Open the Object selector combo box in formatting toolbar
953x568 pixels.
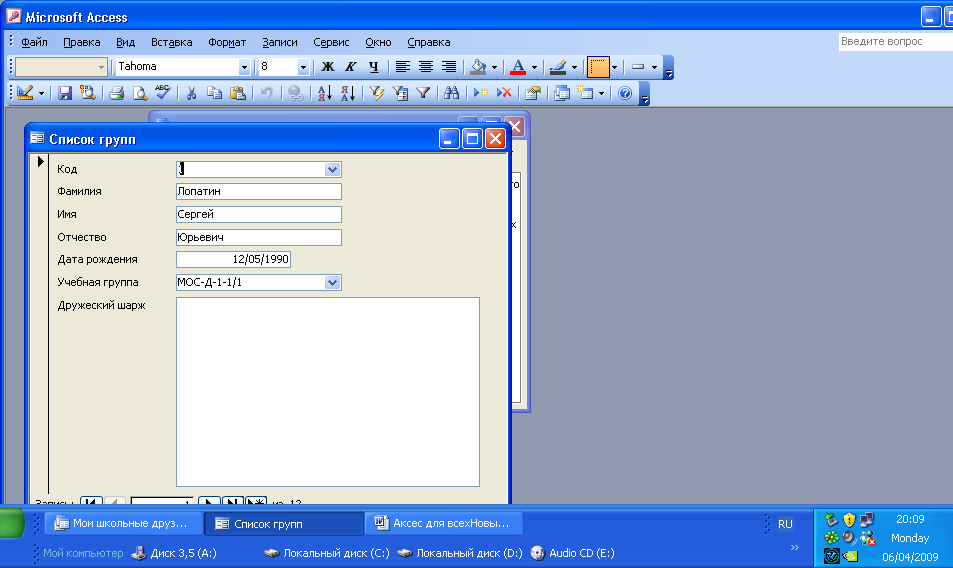click(x=61, y=67)
